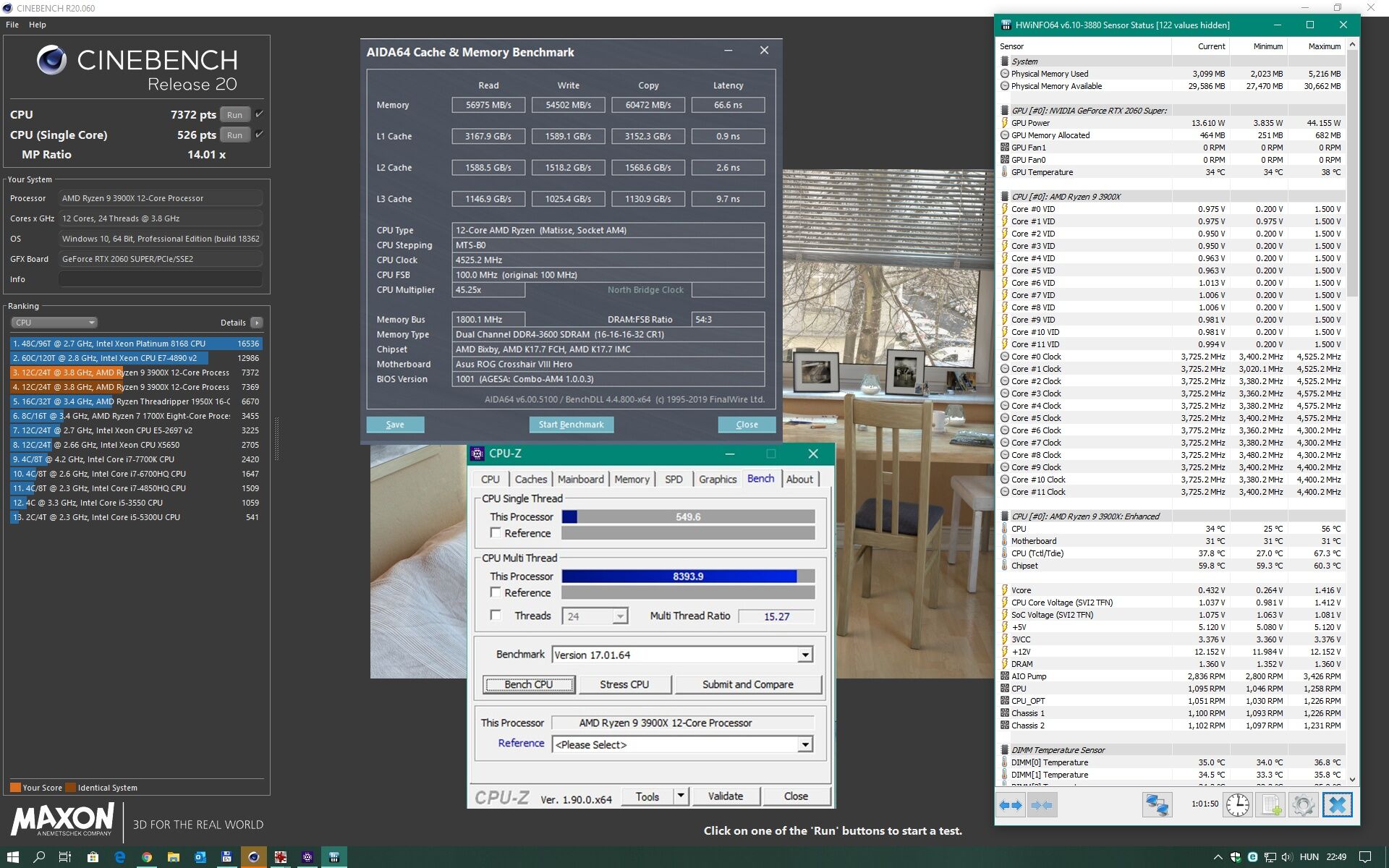Click HWiNFO Current column header
Viewport: 1389px width, 868px height.
(1211, 46)
